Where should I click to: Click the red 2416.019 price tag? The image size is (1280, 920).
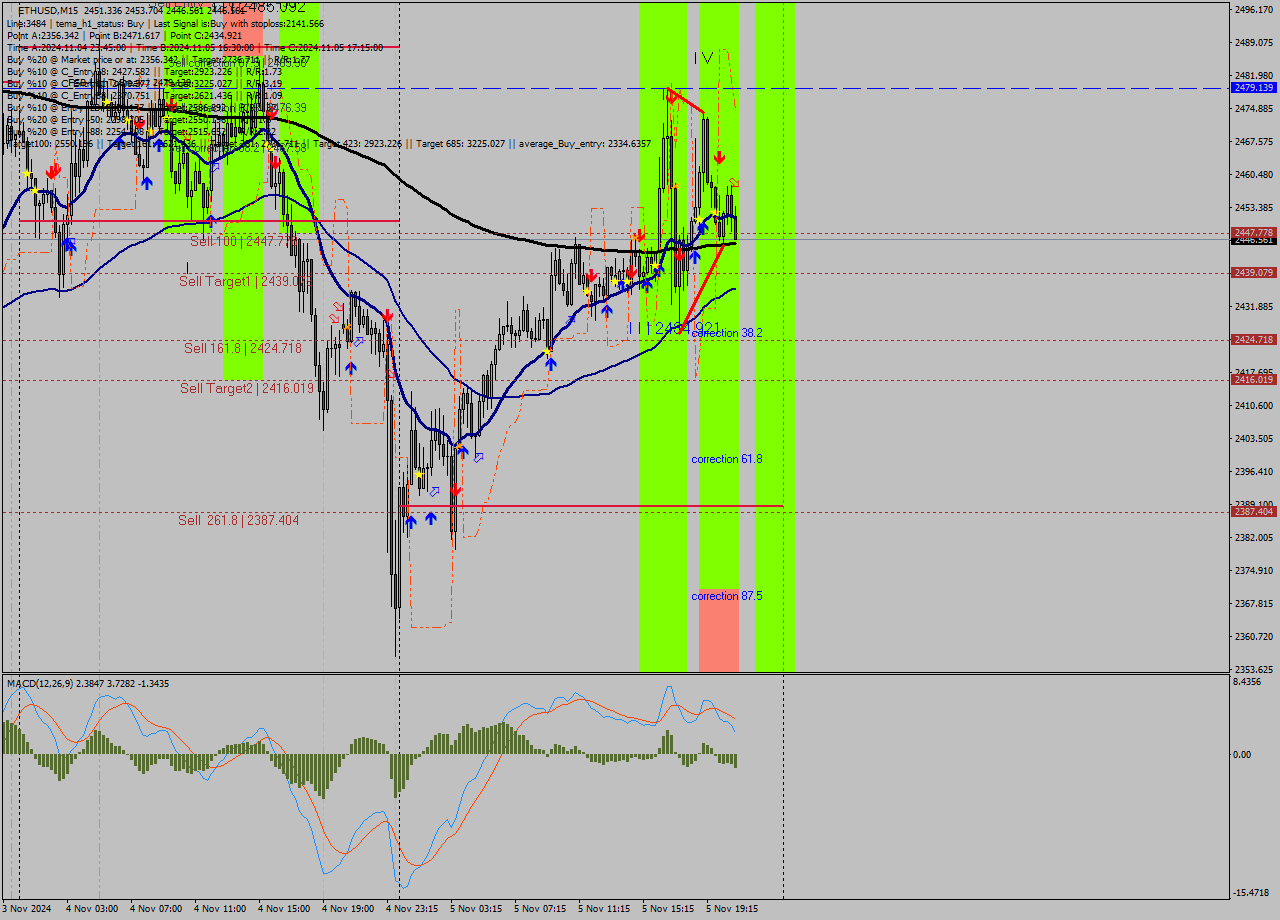(1254, 380)
